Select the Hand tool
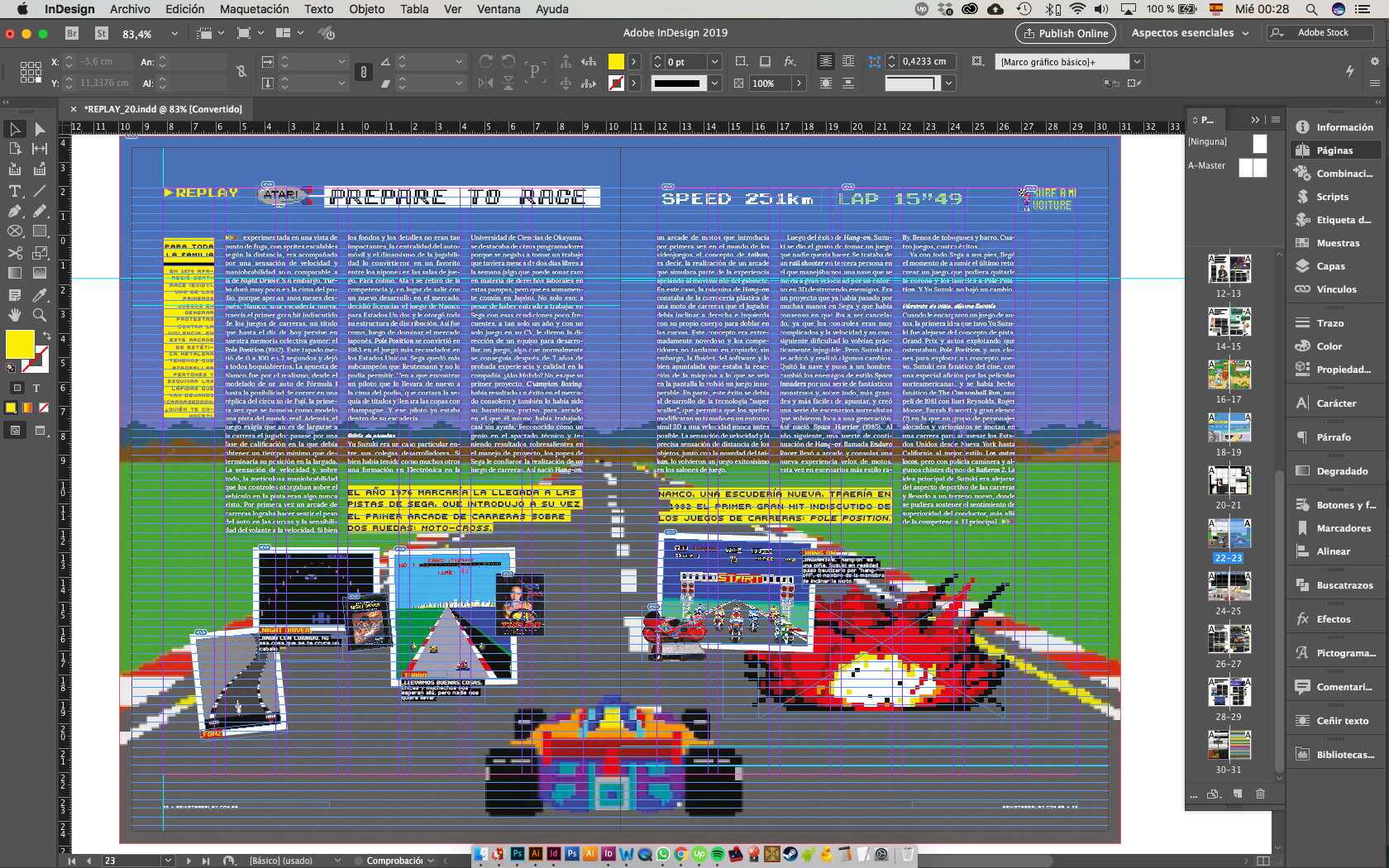 pyautogui.click(x=15, y=315)
